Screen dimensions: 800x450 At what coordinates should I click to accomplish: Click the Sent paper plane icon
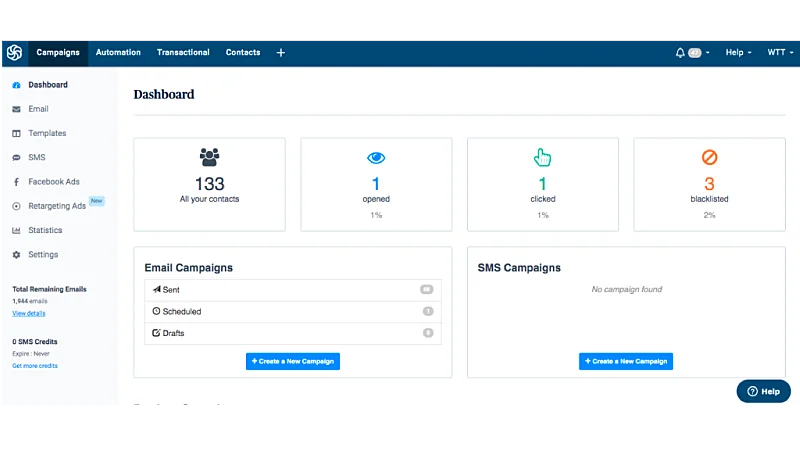[x=157, y=289]
